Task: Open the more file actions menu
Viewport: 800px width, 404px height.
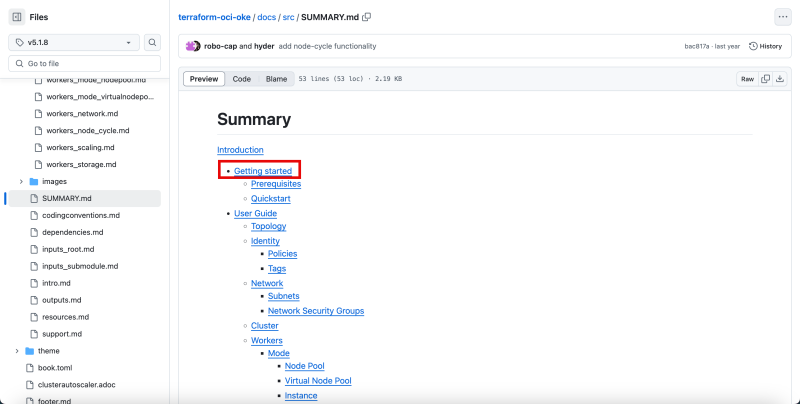Action: pyautogui.click(x=781, y=17)
